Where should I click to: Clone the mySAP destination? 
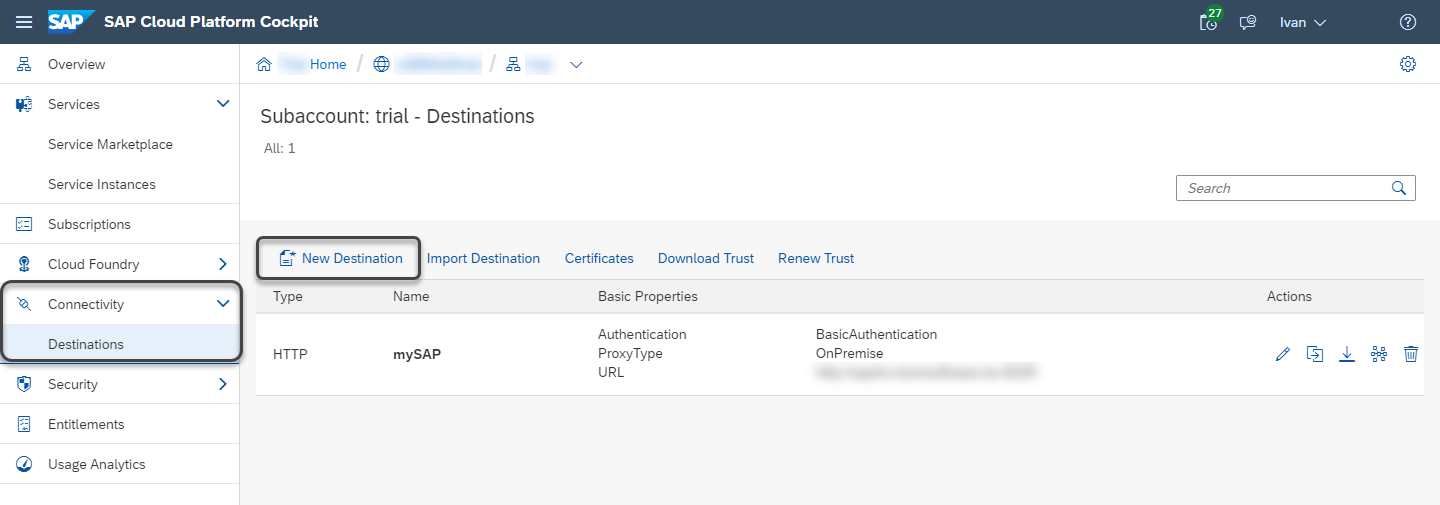click(1315, 354)
